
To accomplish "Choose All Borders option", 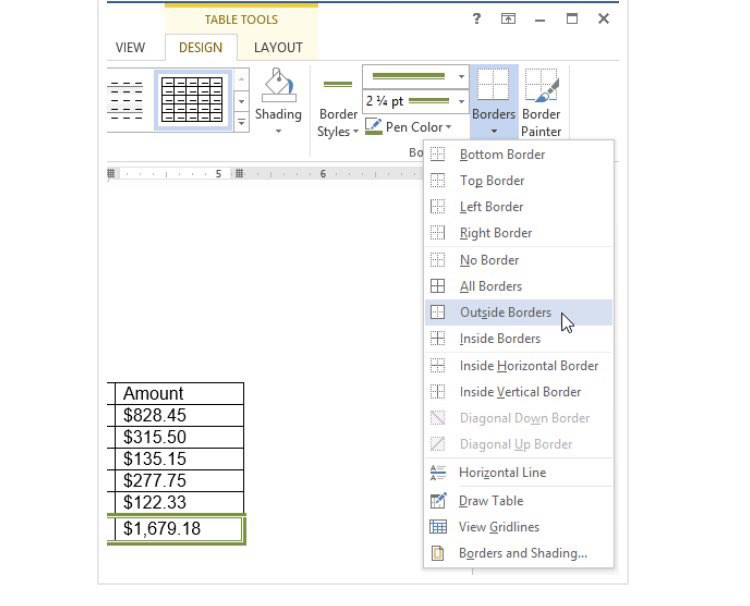I will tap(490, 286).
